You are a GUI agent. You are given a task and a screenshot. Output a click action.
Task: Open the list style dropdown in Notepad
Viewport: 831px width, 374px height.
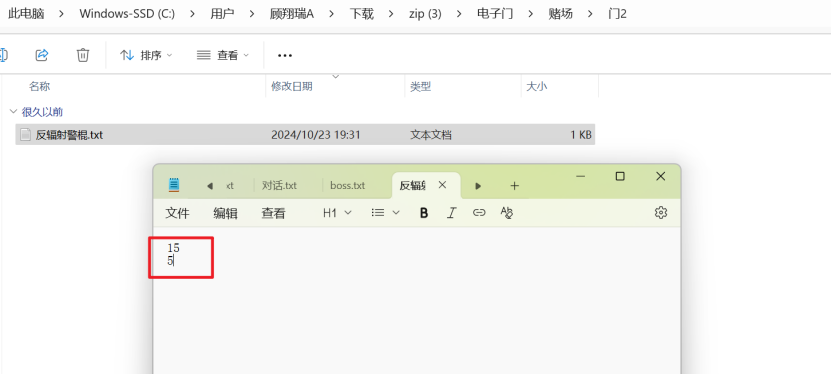pos(386,213)
